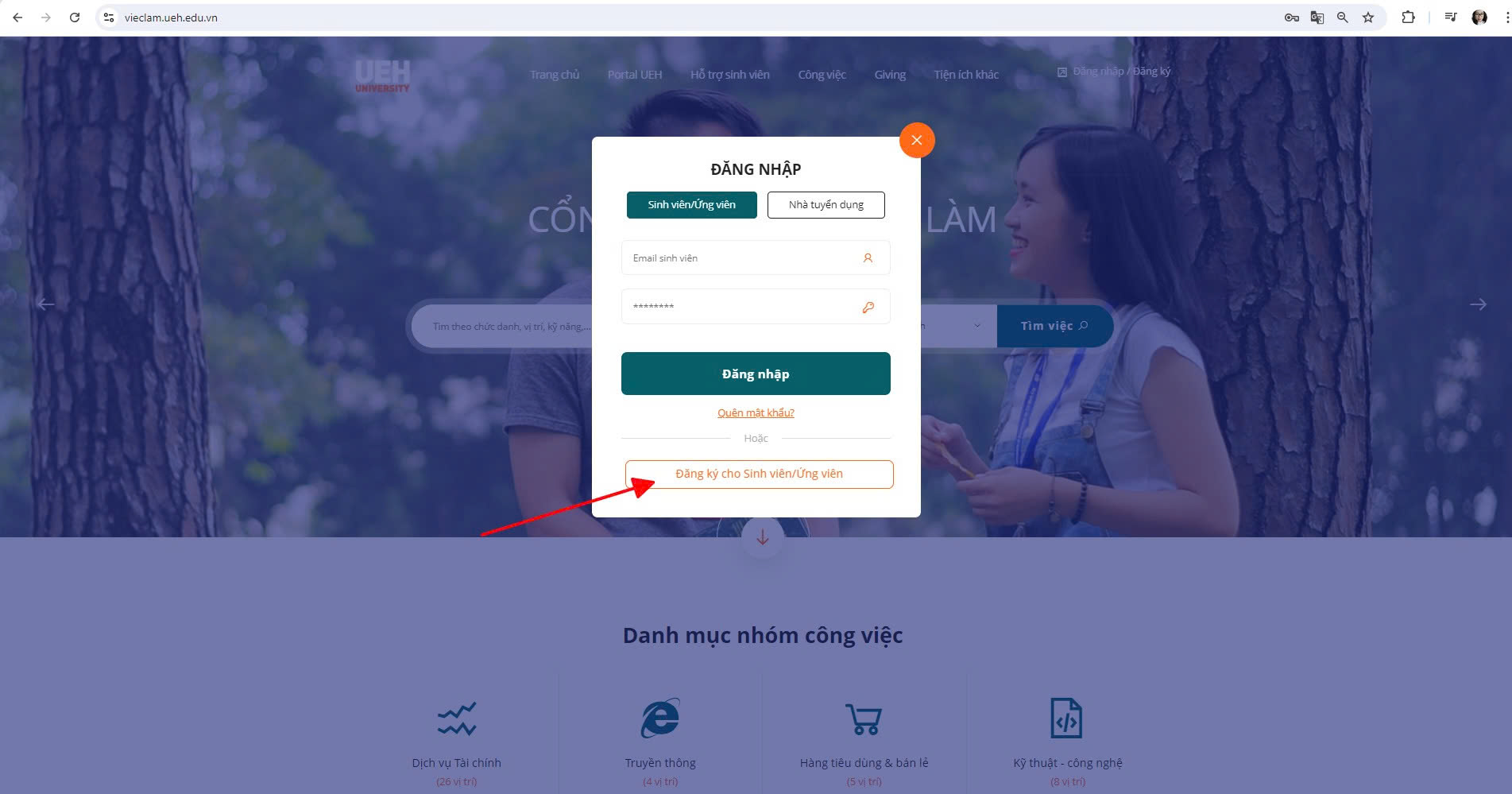This screenshot has width=1512, height=794.
Task: Click the password input field
Action: (x=756, y=306)
